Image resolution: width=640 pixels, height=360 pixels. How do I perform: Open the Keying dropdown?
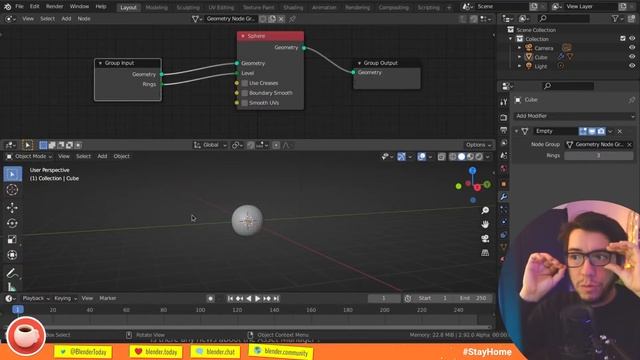click(65, 299)
